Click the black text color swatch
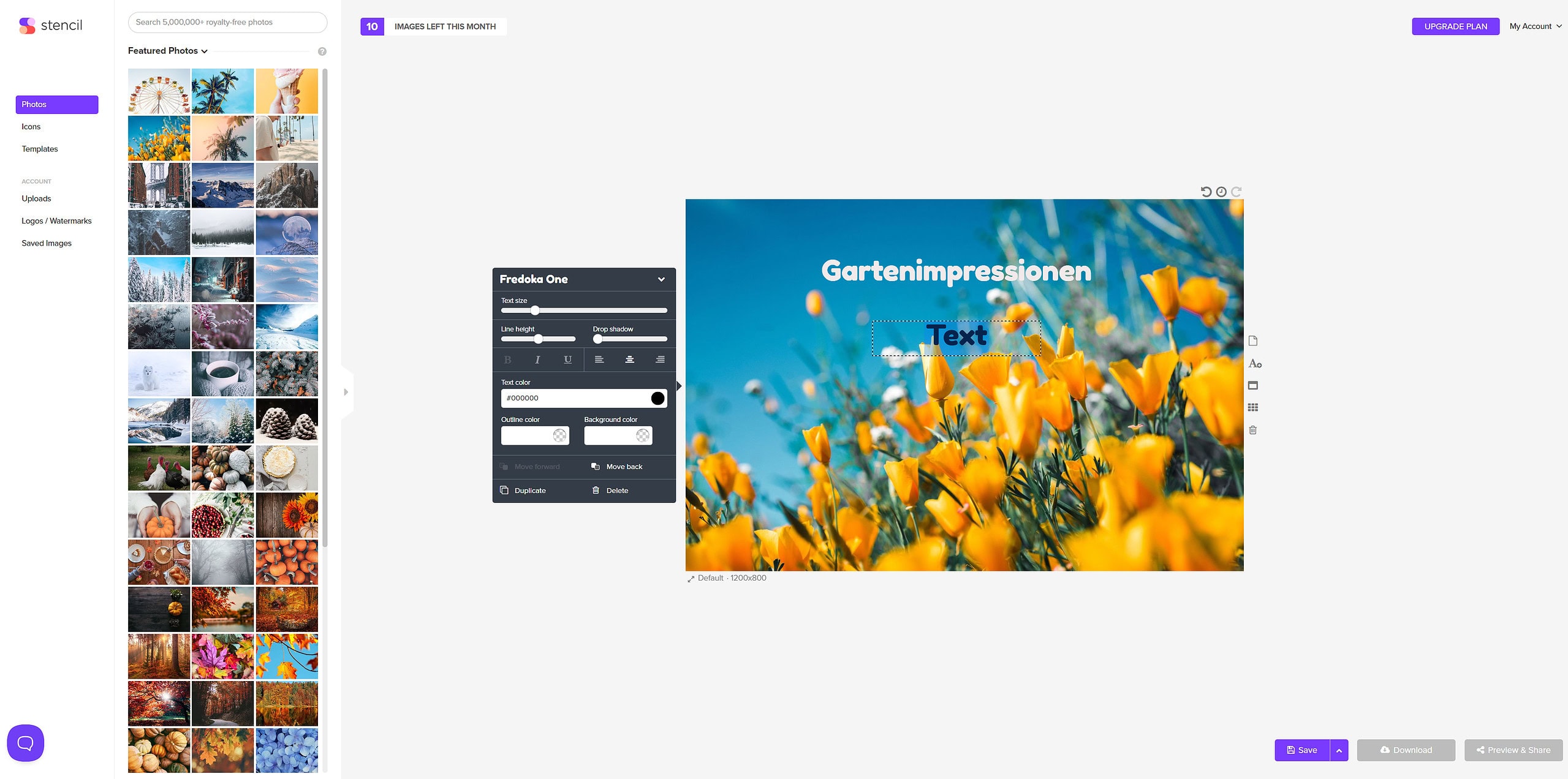The width and height of the screenshot is (1568, 779). click(657, 398)
